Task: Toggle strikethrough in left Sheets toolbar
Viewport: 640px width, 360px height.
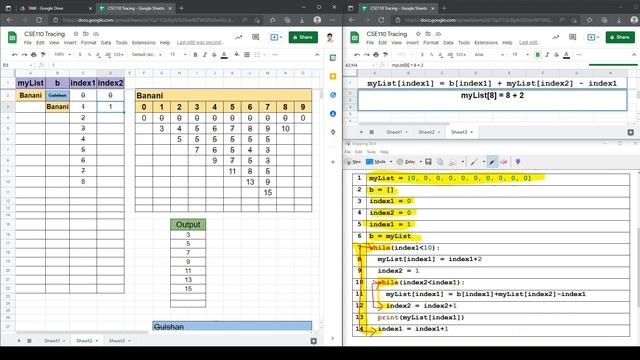Action: pyautogui.click(x=214, y=54)
